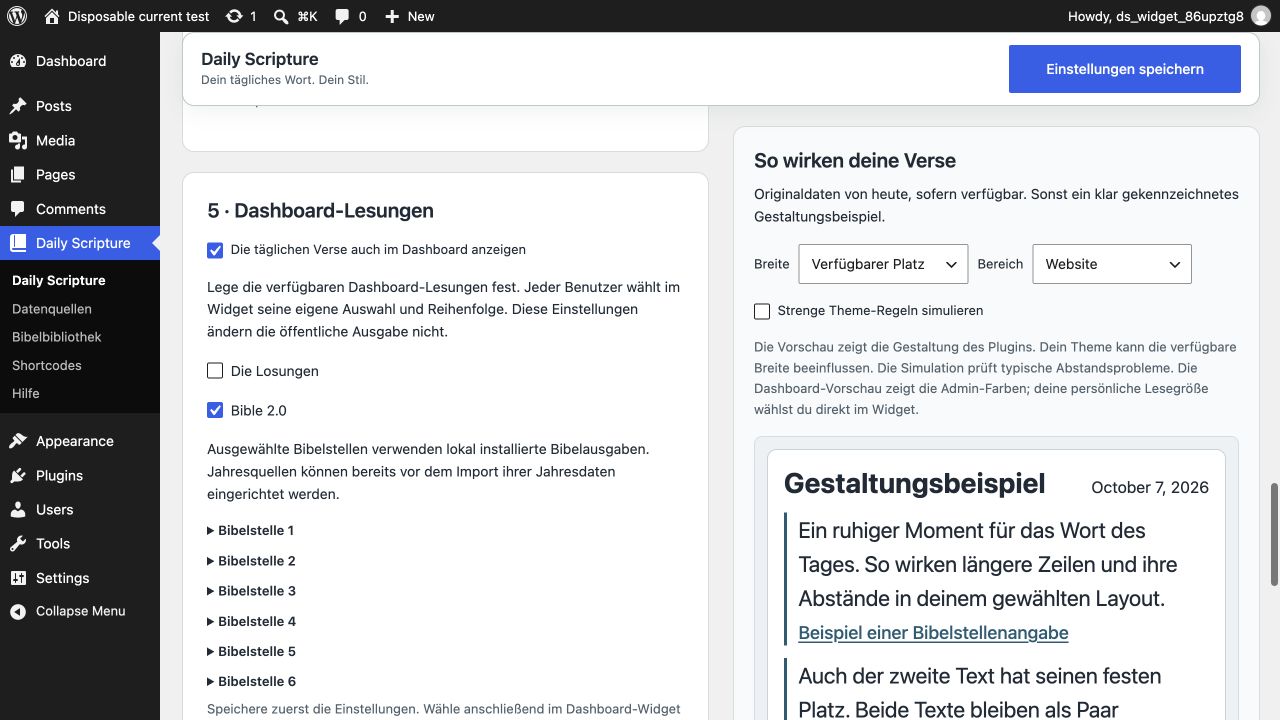Viewport: 1280px width, 720px height.
Task: Click the Settings sliders icon
Action: (18, 578)
